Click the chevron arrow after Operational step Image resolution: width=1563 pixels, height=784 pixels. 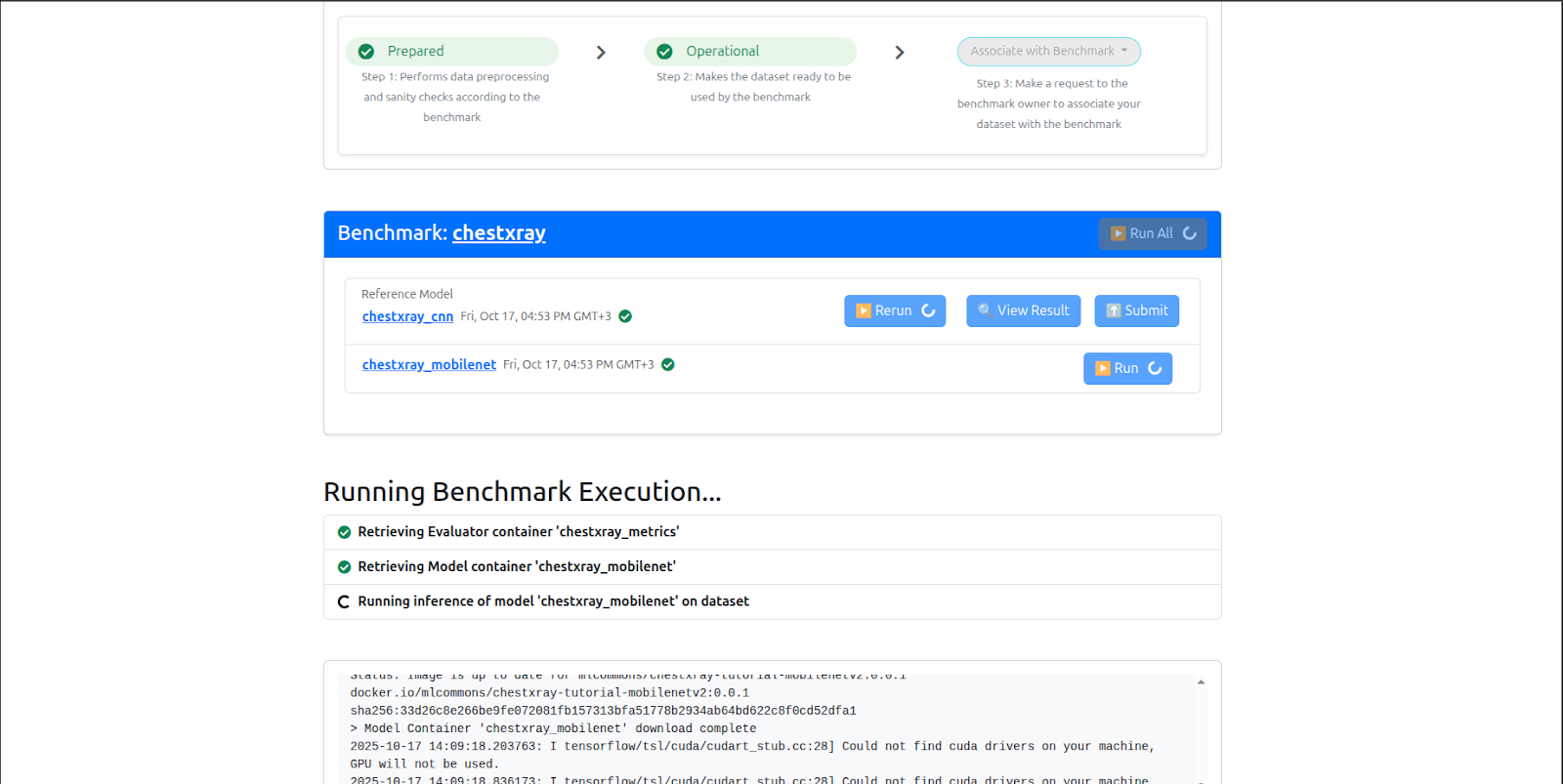pyautogui.click(x=900, y=53)
